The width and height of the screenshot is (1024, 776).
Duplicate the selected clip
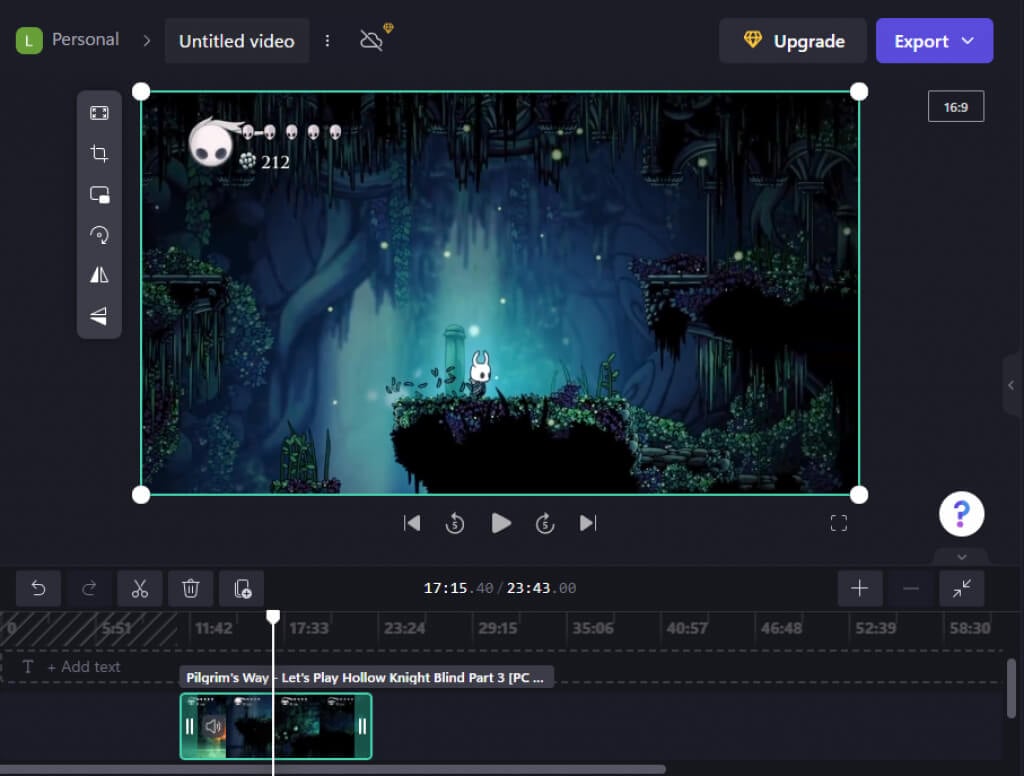242,589
